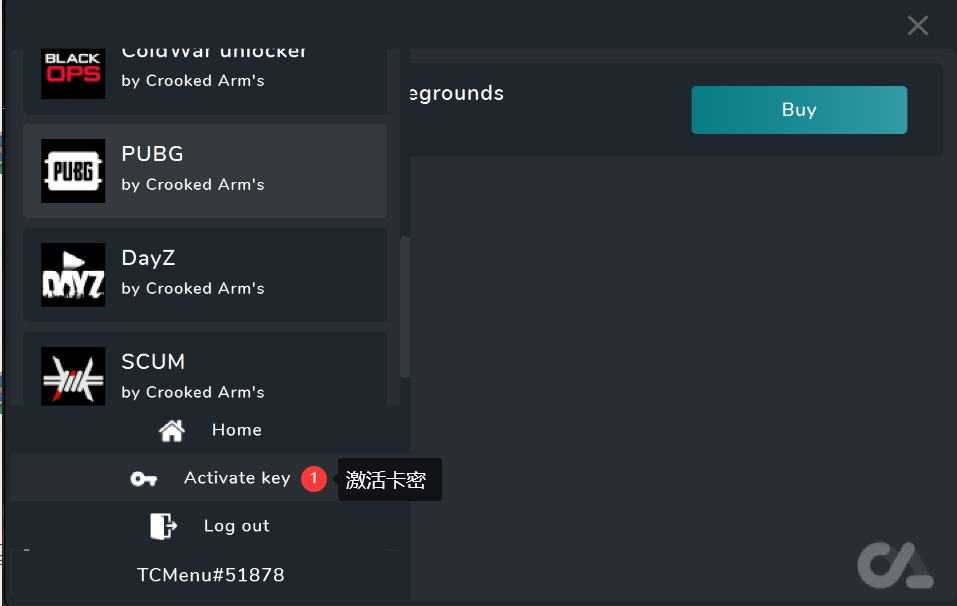Select the Log out option
The height and width of the screenshot is (606, 957).
[x=236, y=526]
